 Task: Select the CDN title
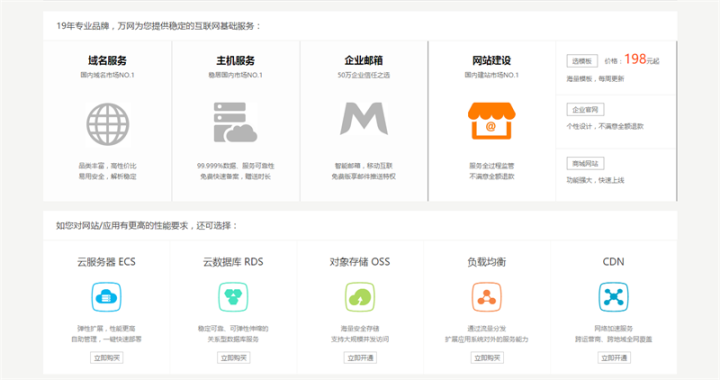click(613, 262)
